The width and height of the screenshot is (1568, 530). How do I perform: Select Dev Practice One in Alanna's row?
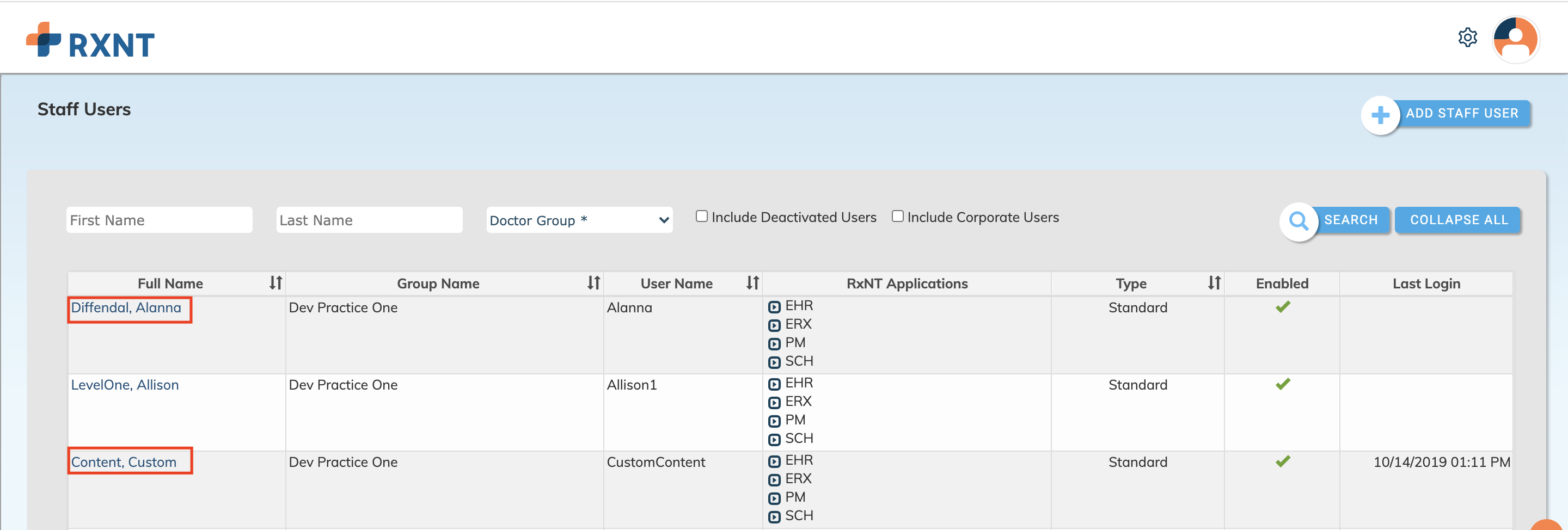[342, 307]
